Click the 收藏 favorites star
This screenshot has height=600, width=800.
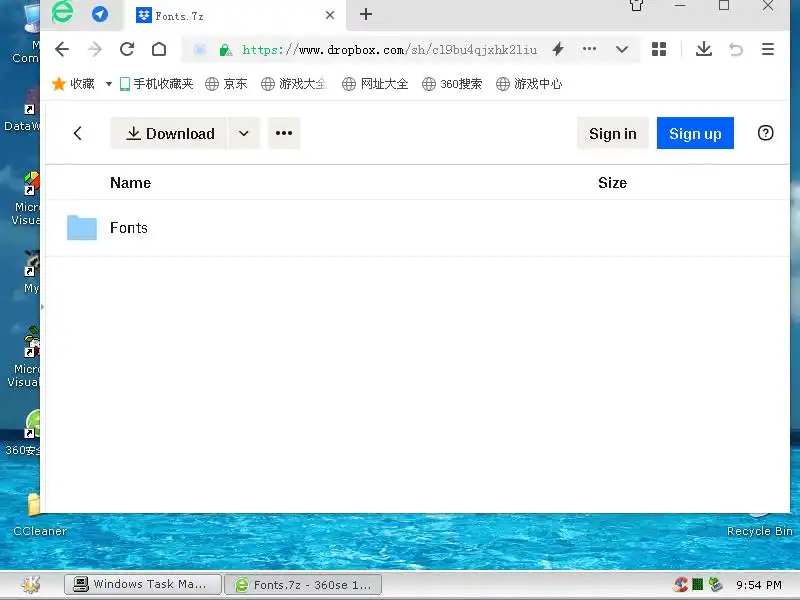tap(59, 84)
